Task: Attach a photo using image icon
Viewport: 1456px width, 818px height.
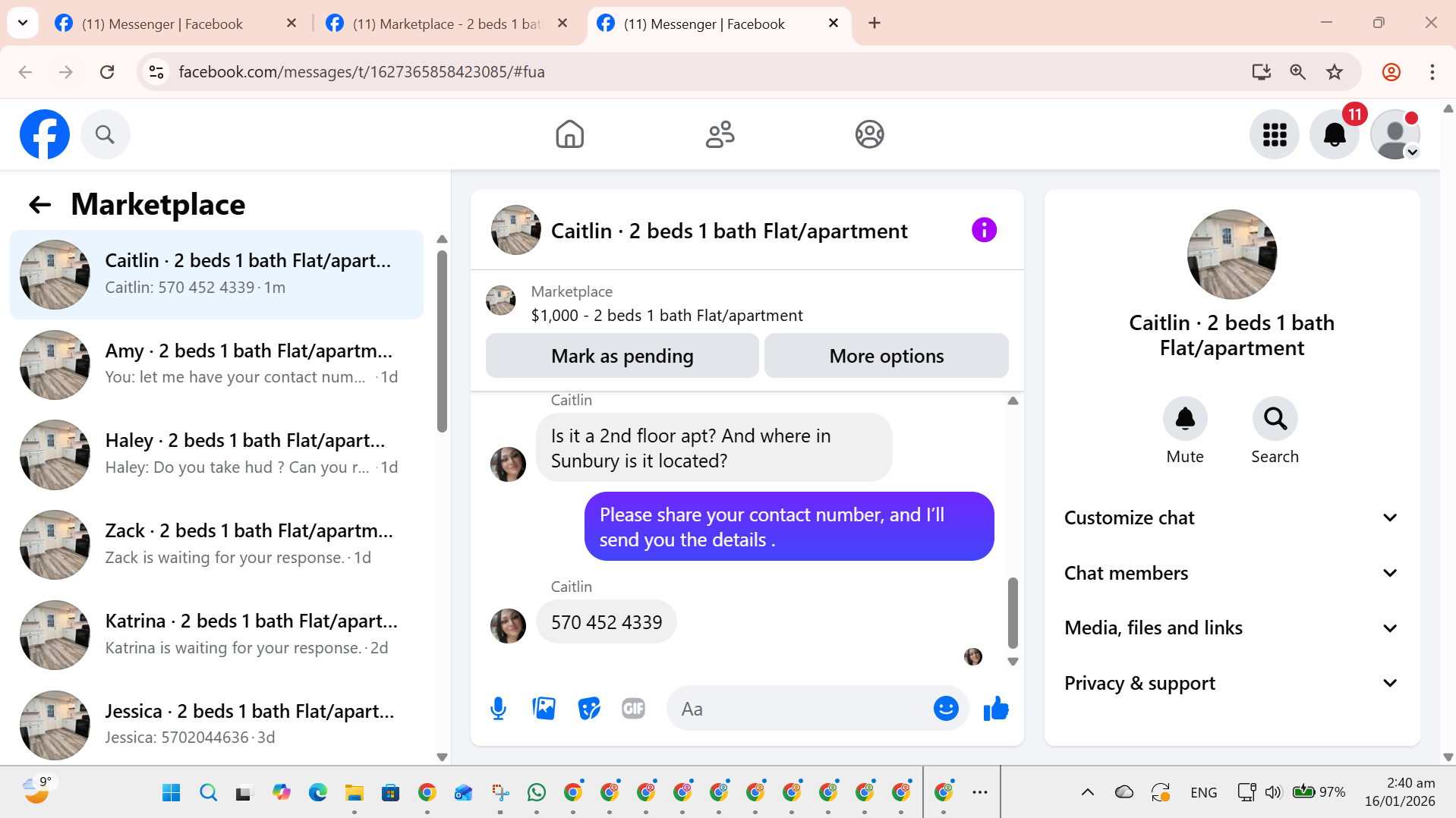Action: [x=544, y=709]
